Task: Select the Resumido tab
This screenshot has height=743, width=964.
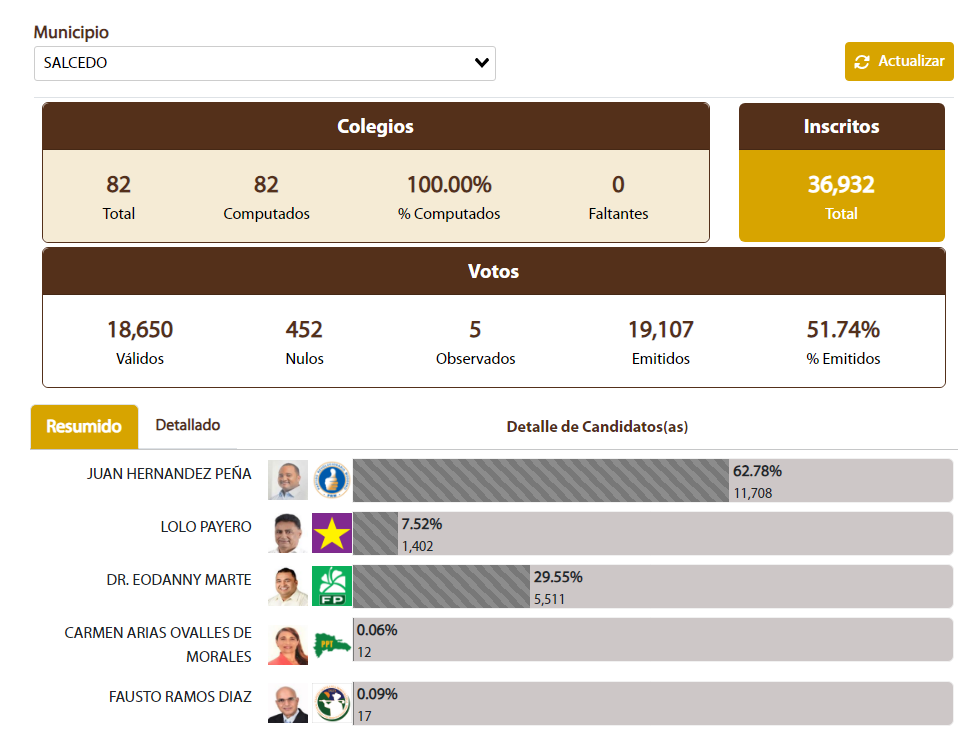Action: click(84, 427)
